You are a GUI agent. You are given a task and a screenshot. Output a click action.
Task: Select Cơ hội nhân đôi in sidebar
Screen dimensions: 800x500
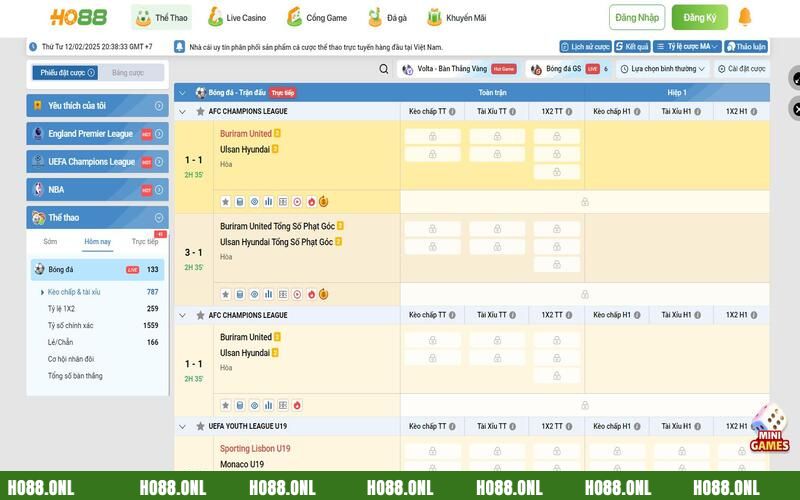point(71,359)
